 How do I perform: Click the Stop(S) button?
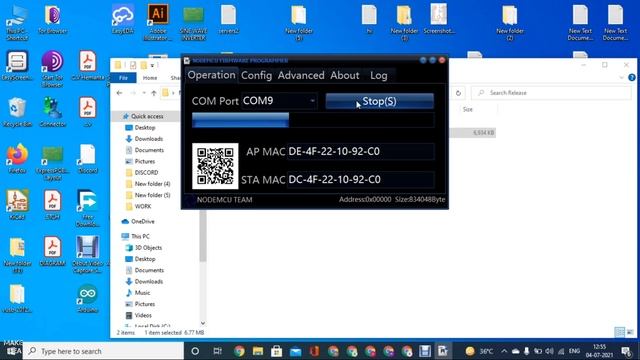380,101
